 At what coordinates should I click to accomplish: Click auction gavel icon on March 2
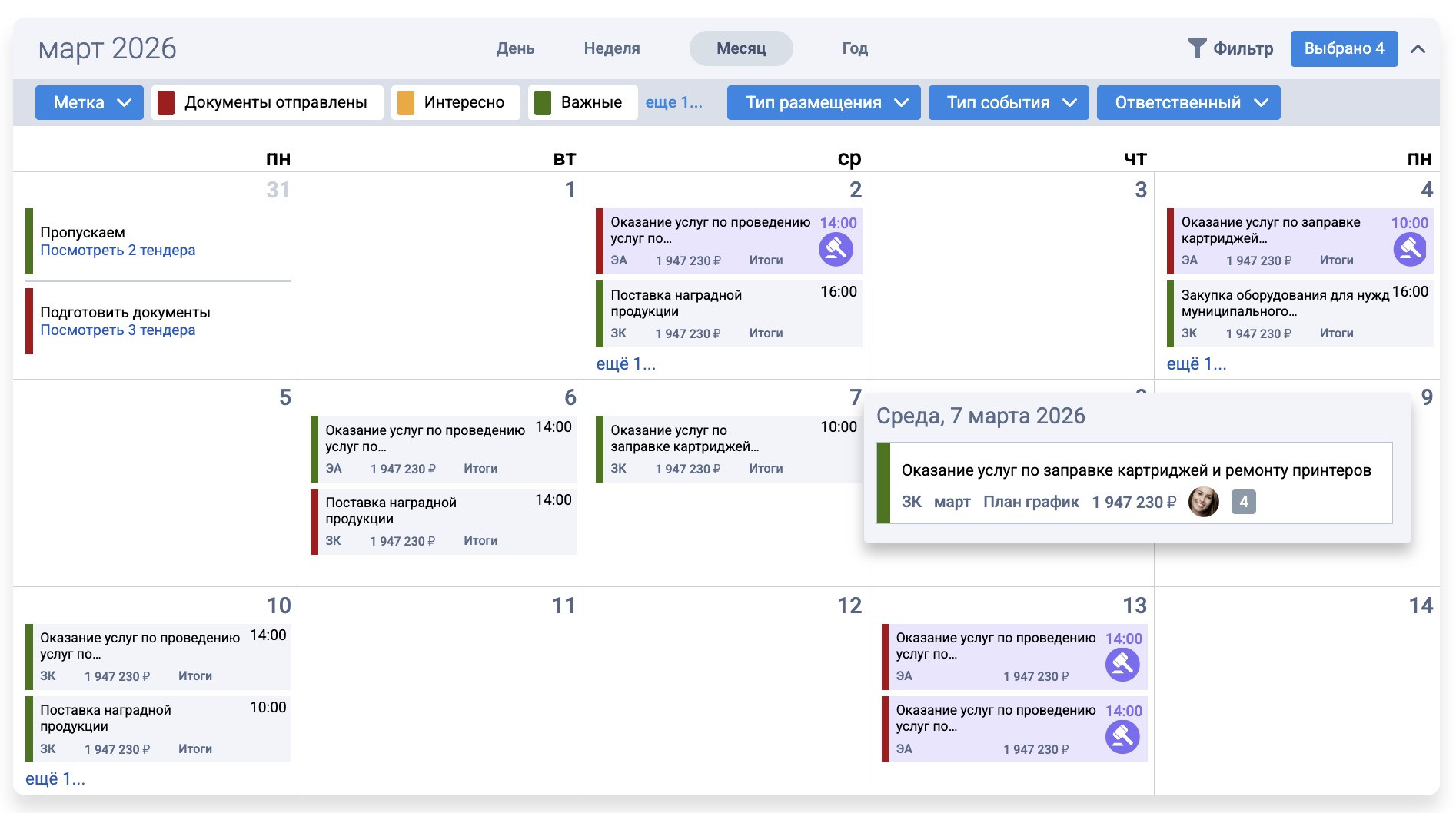[836, 249]
